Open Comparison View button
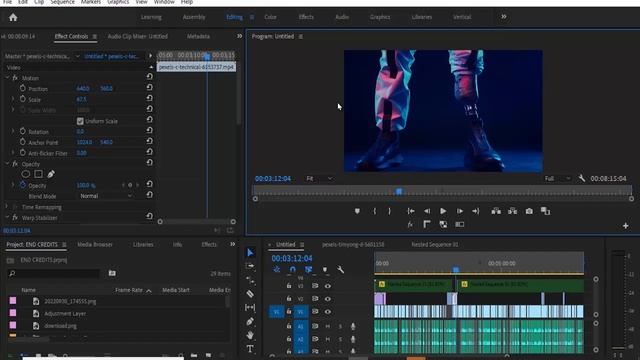The image size is (640, 360). [x=545, y=211]
